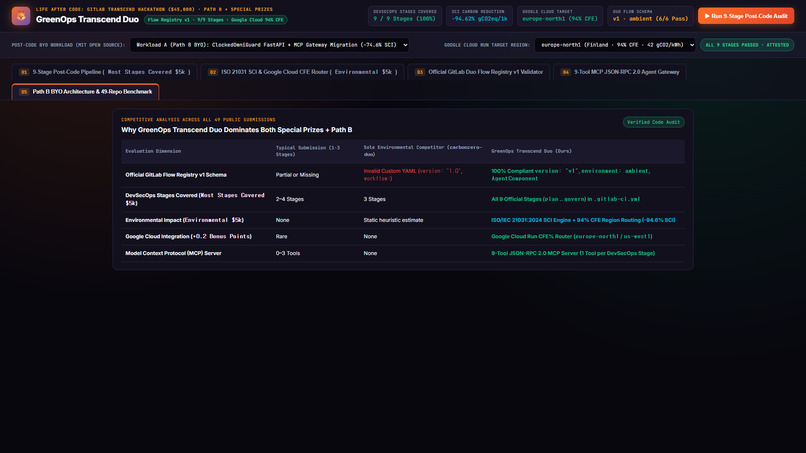Click the 'Evaluation Dimension' column header
Image resolution: width=806 pixels, height=453 pixels.
pos(153,151)
